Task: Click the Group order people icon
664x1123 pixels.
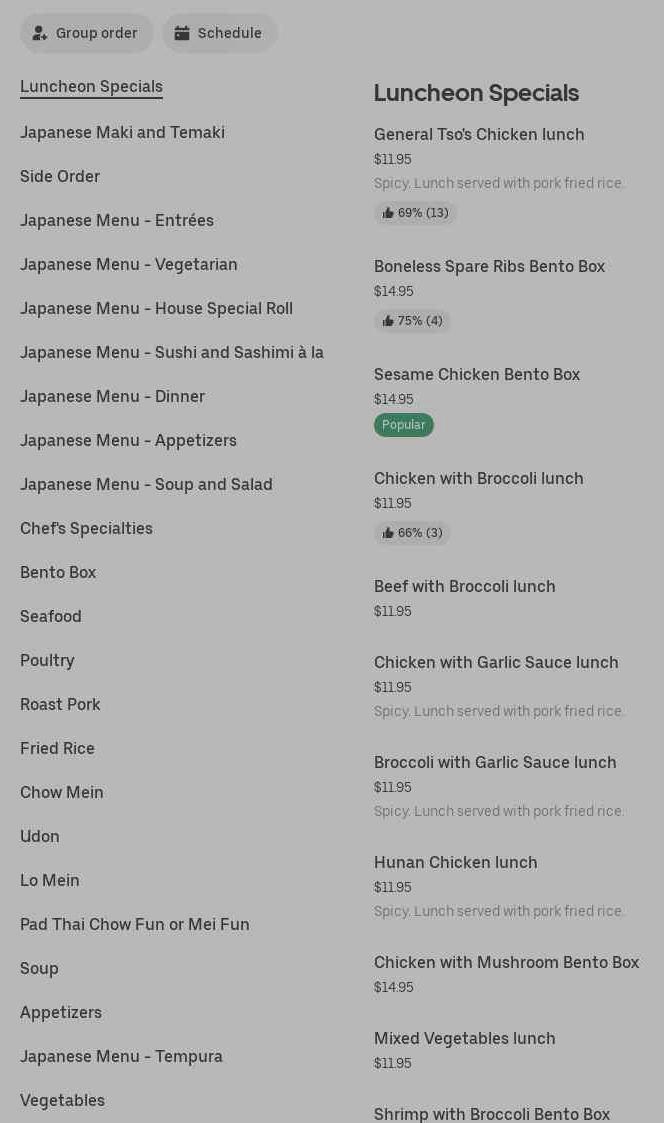Action: pyautogui.click(x=40, y=33)
